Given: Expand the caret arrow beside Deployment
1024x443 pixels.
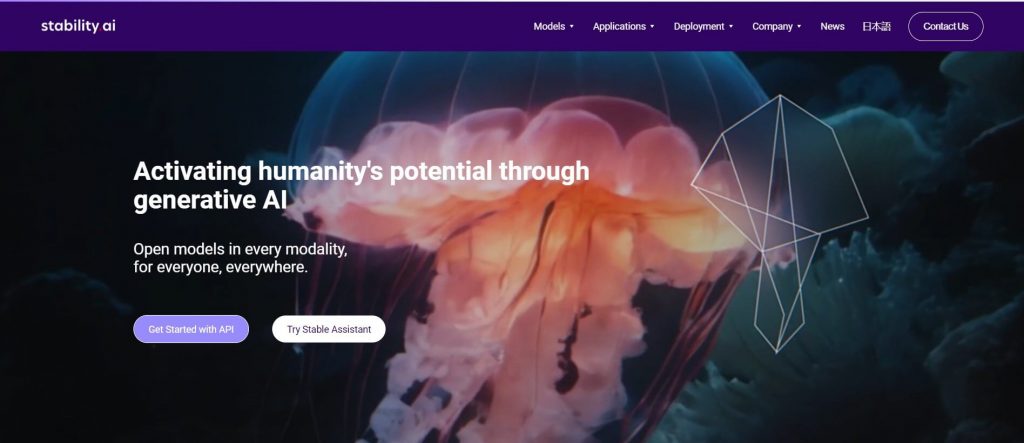Looking at the screenshot, I should (x=731, y=27).
